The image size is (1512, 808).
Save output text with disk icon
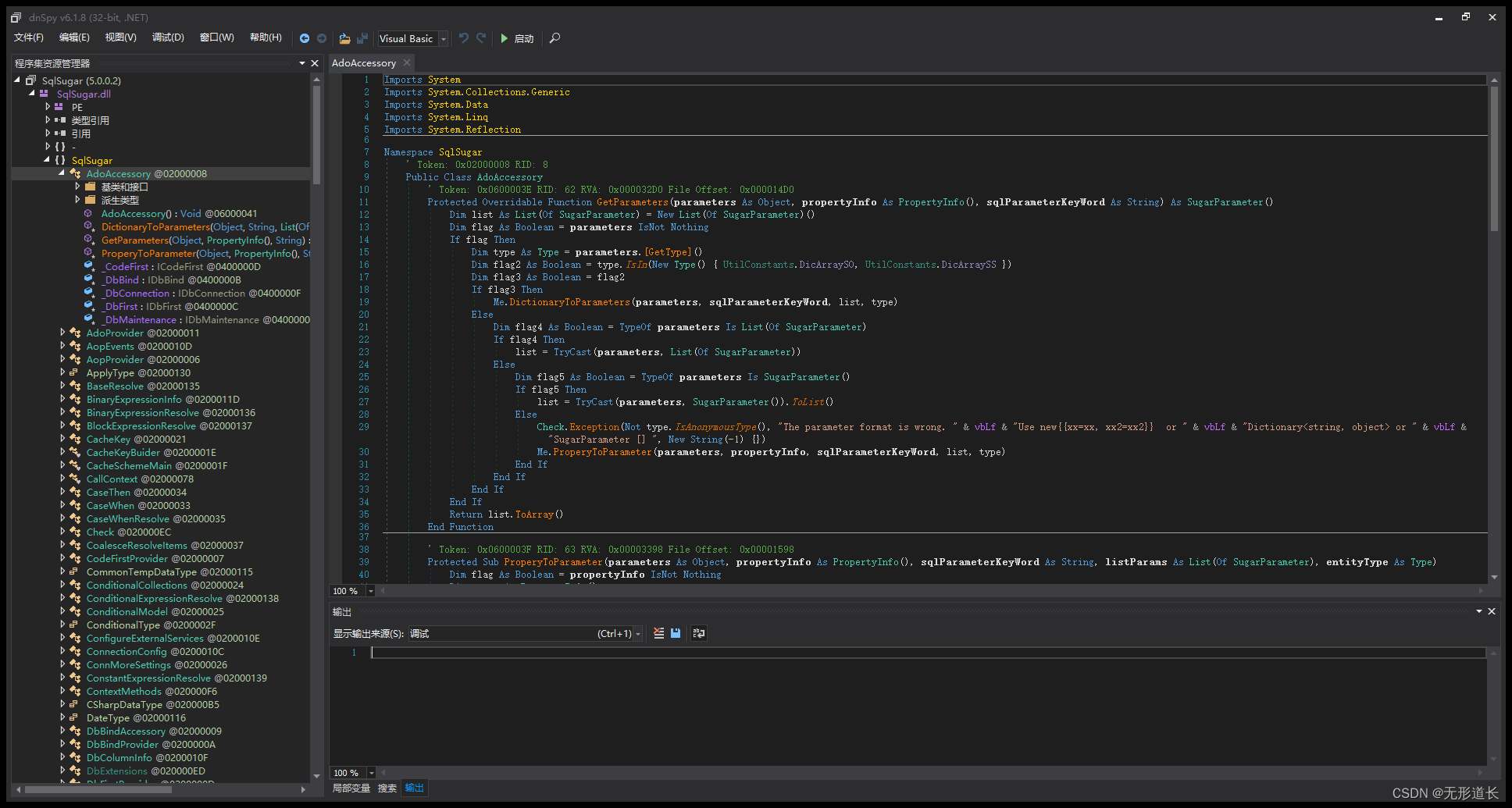click(x=676, y=633)
